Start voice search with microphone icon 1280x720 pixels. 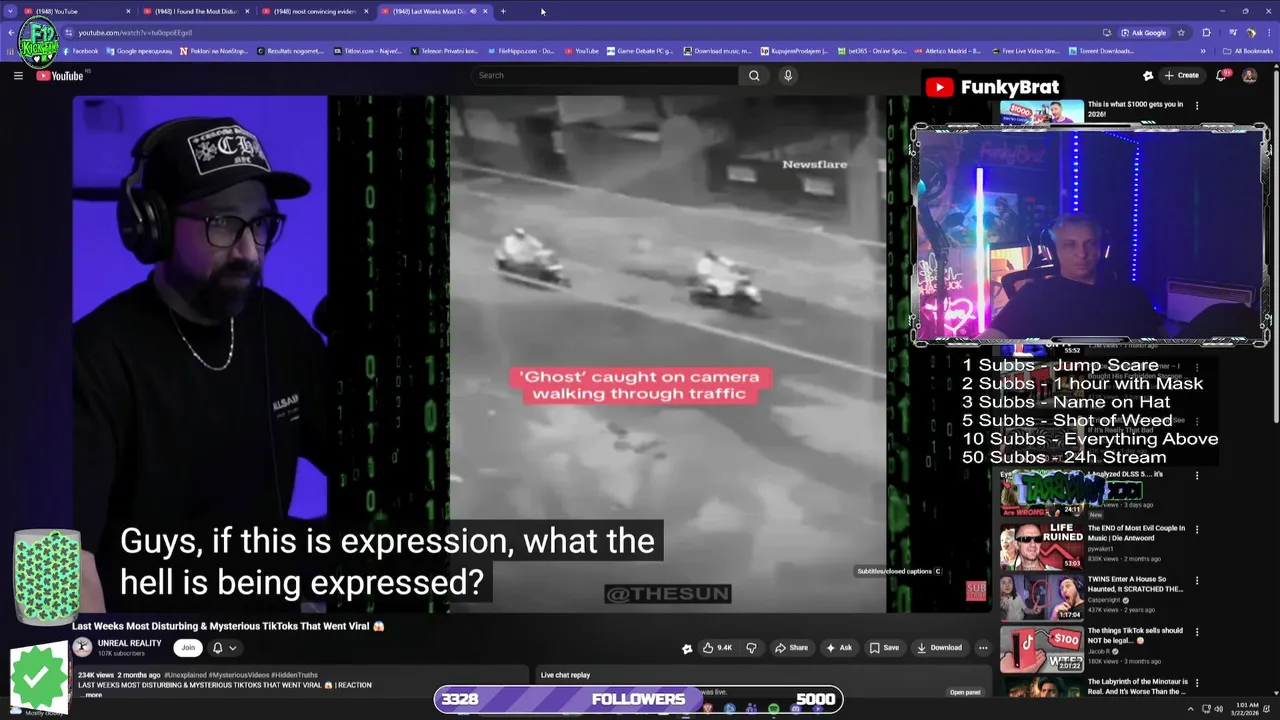click(x=788, y=75)
